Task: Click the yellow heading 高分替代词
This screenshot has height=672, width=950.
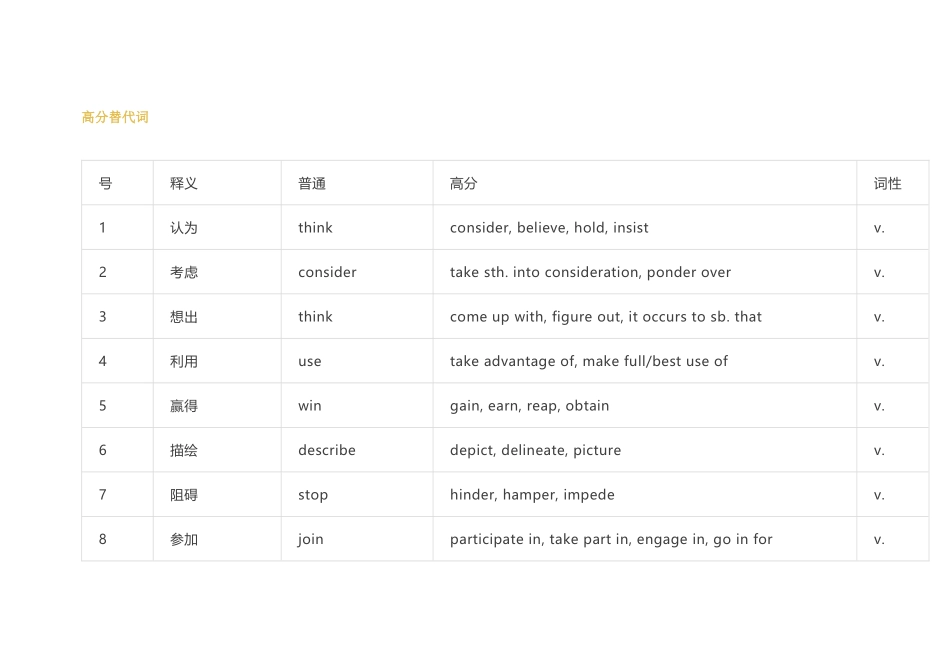Action: point(115,117)
